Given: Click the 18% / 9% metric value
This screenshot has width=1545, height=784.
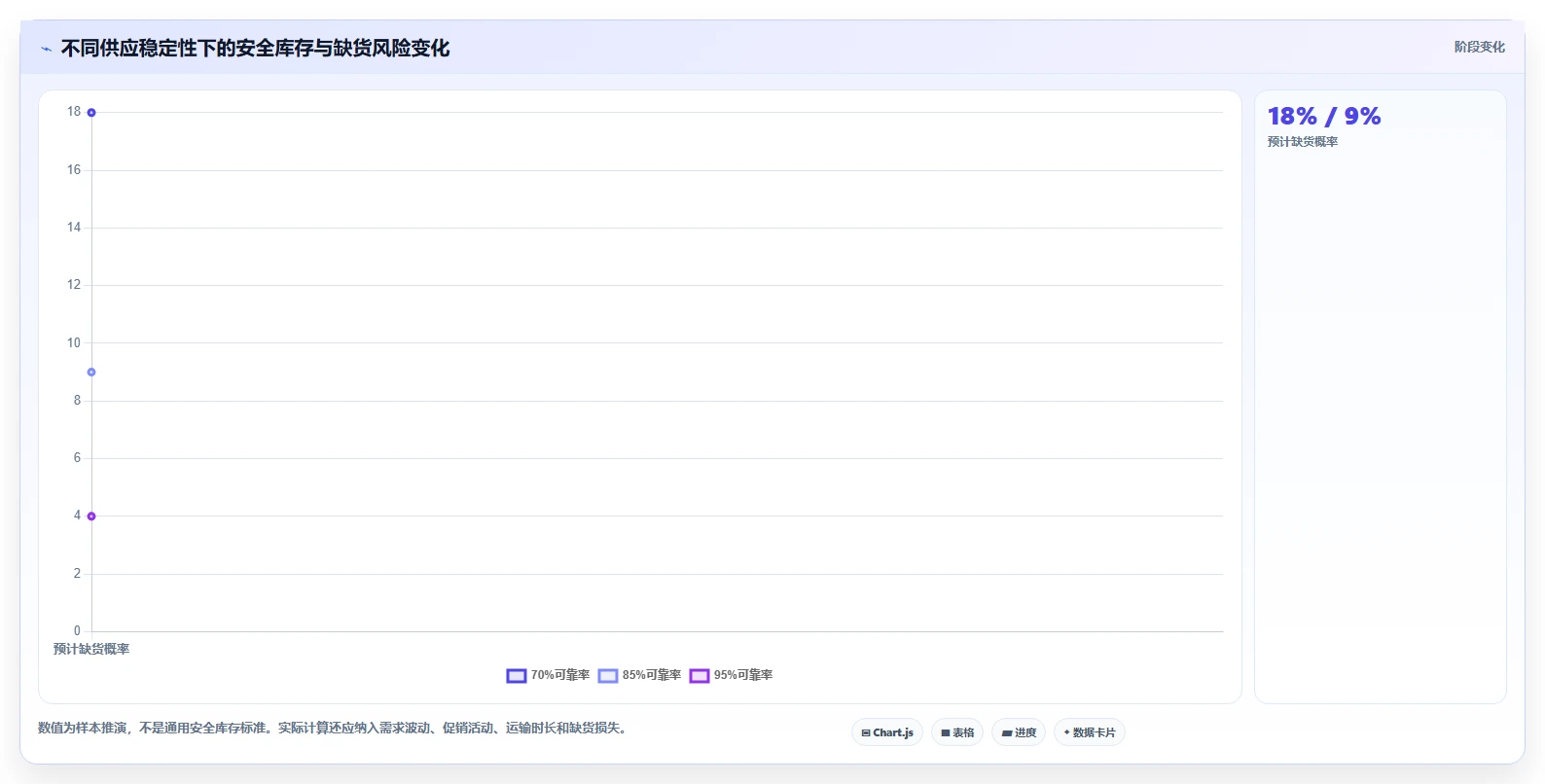Looking at the screenshot, I should pos(1324,117).
